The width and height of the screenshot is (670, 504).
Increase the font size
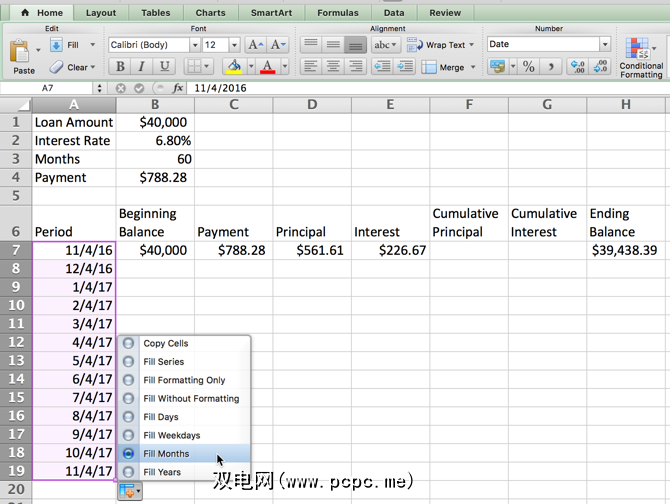255,45
